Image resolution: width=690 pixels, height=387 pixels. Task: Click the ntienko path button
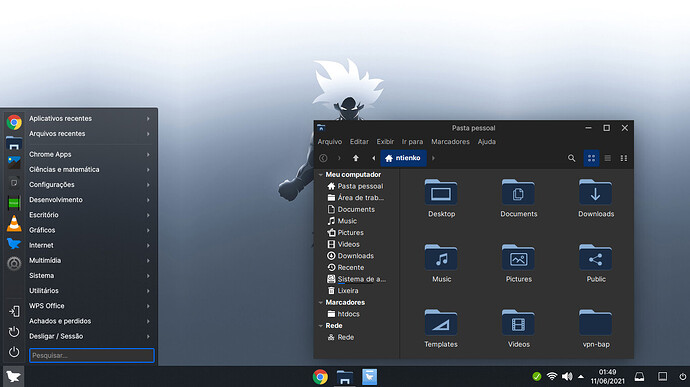[x=403, y=158]
